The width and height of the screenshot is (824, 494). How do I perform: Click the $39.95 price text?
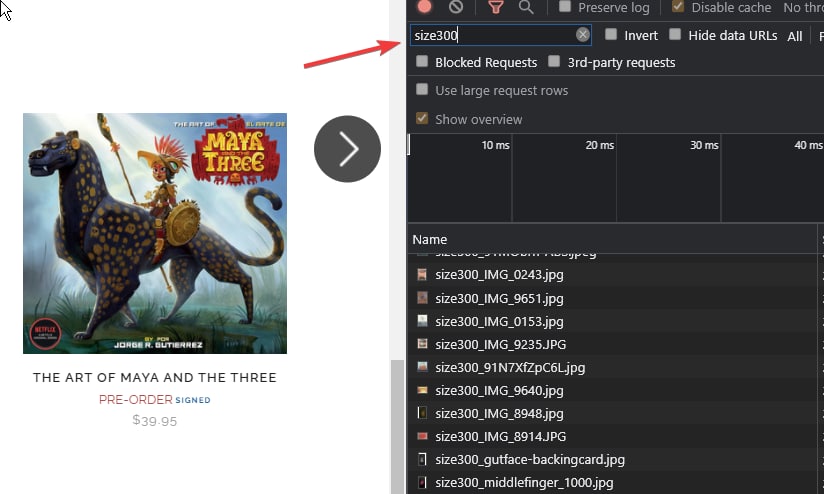point(154,420)
